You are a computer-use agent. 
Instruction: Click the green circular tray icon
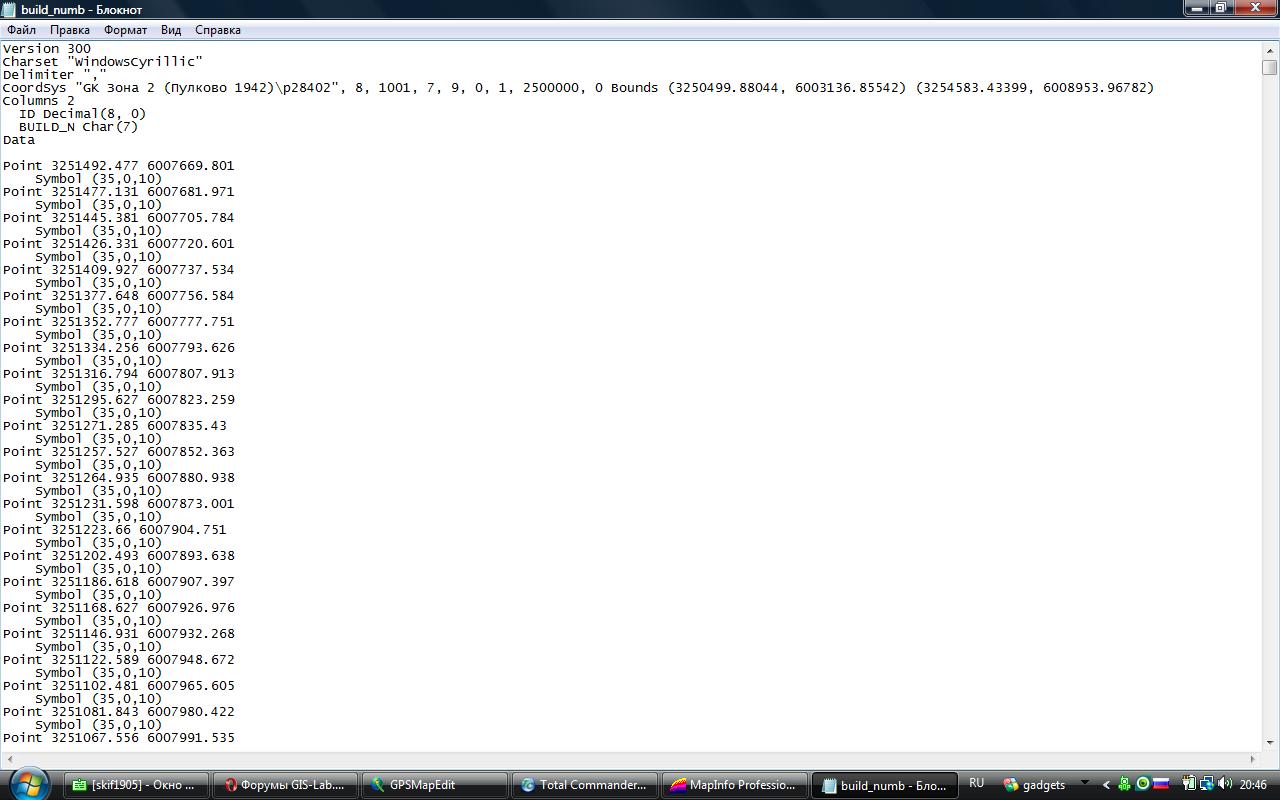point(1143,784)
